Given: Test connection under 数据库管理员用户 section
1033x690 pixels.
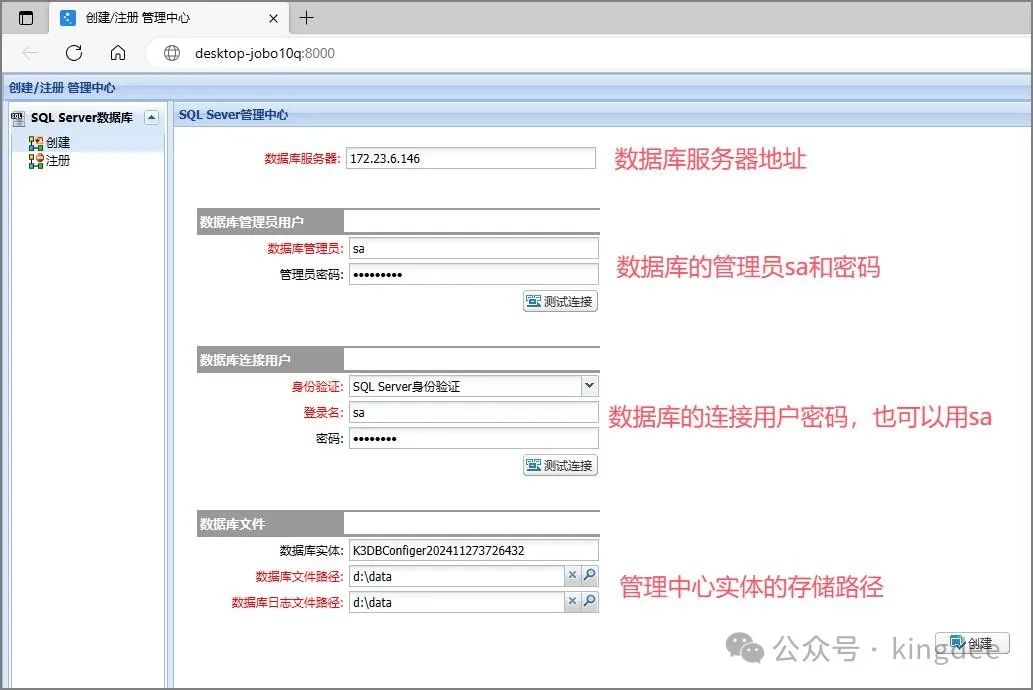Looking at the screenshot, I should click(x=561, y=301).
